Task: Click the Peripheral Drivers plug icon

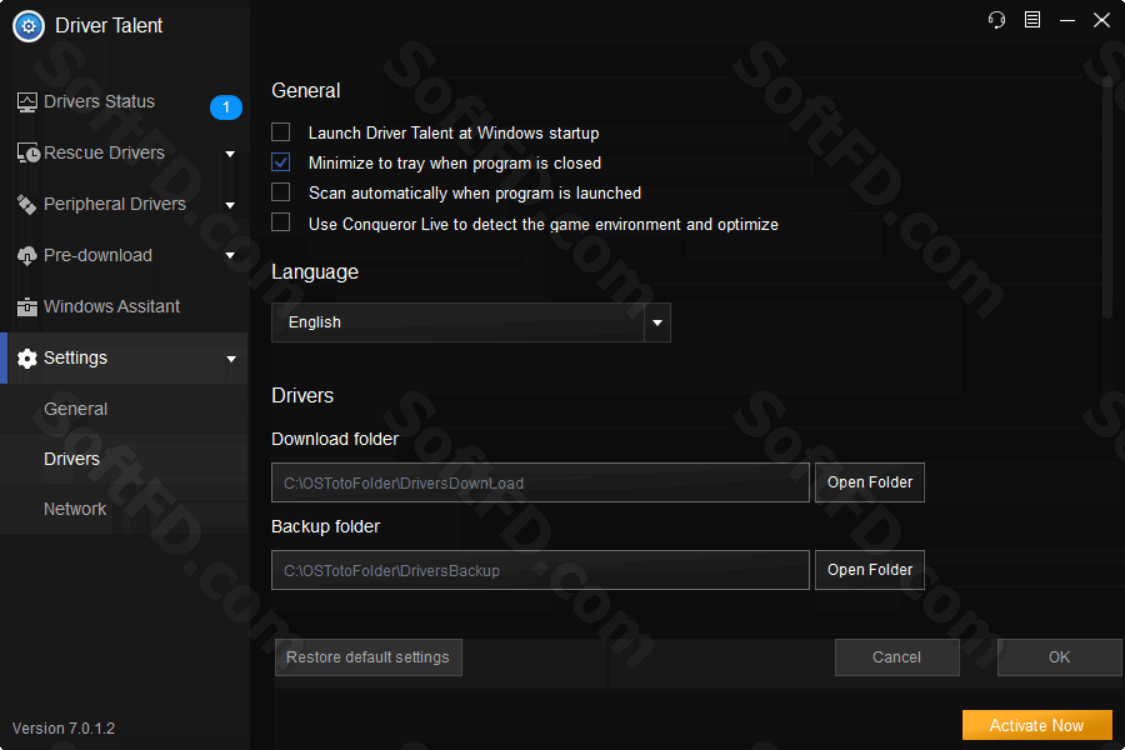Action: tap(27, 205)
